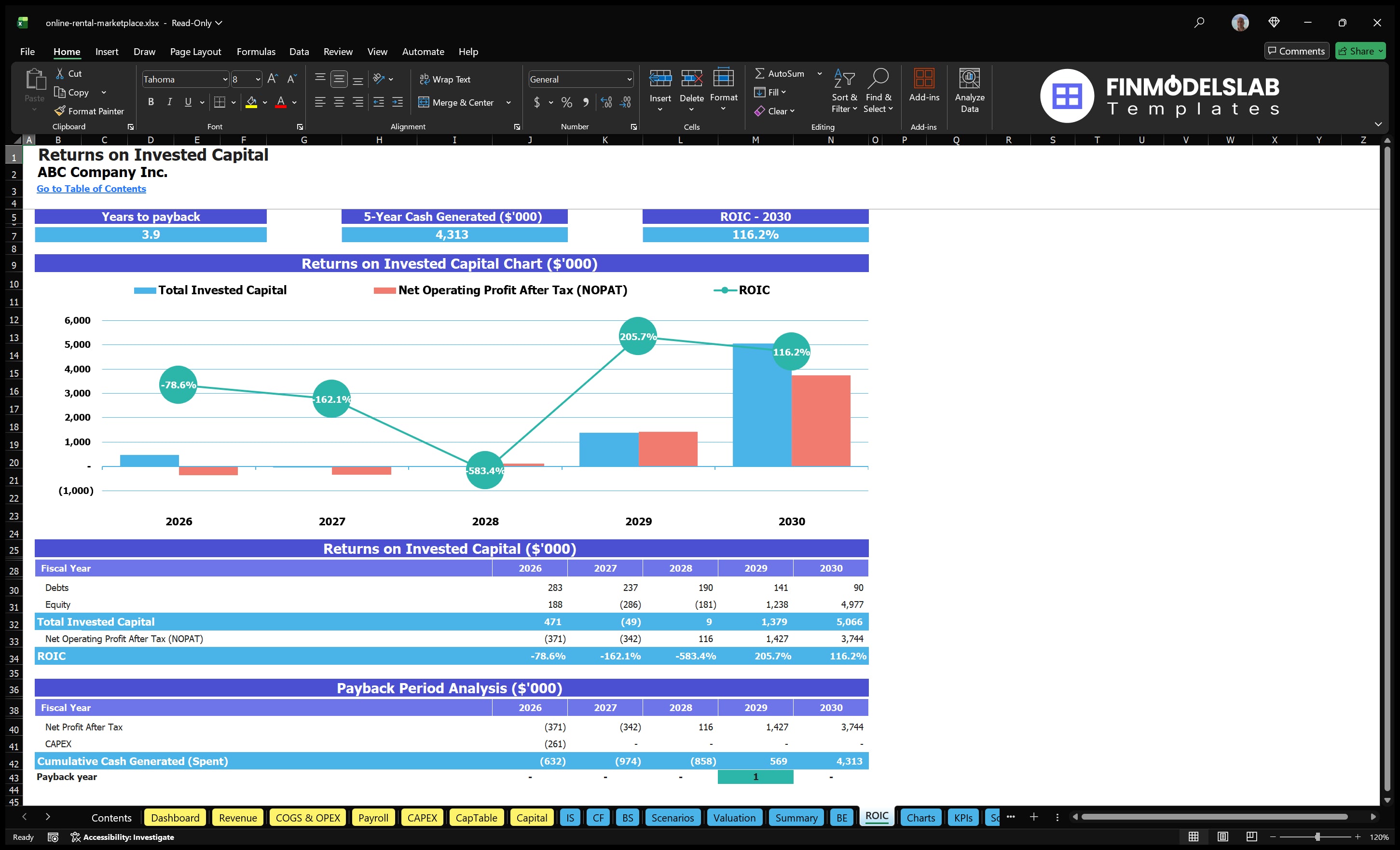Image resolution: width=1400 pixels, height=850 pixels.
Task: Click the Percent Style icon
Action: coord(566,102)
